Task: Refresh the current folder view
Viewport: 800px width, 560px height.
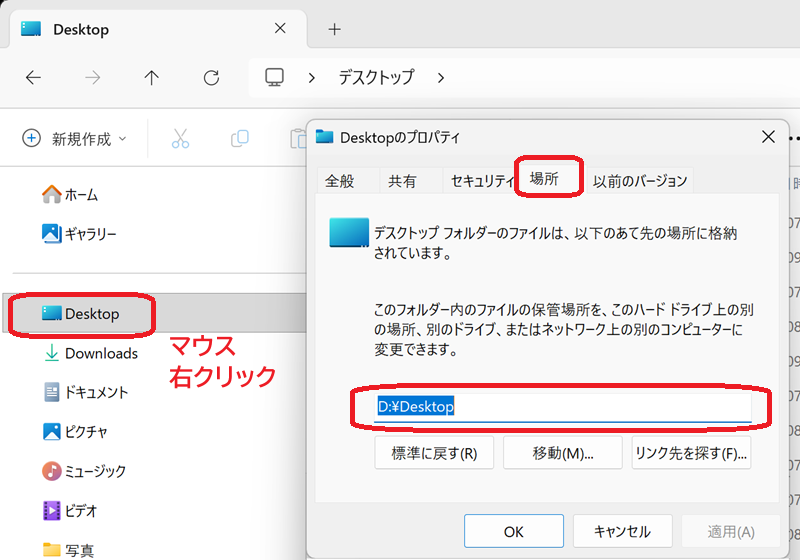Action: tap(211, 78)
